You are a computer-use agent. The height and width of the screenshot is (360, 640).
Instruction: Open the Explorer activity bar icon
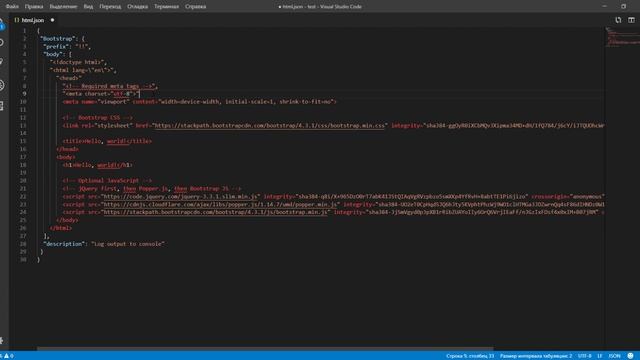[2, 24]
